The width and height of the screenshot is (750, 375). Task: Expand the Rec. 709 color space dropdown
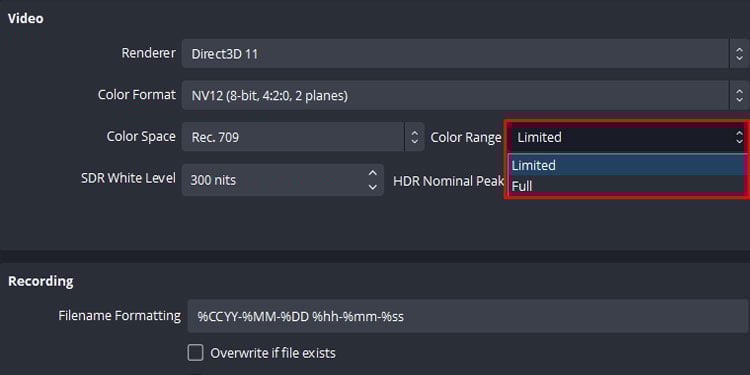pos(303,137)
